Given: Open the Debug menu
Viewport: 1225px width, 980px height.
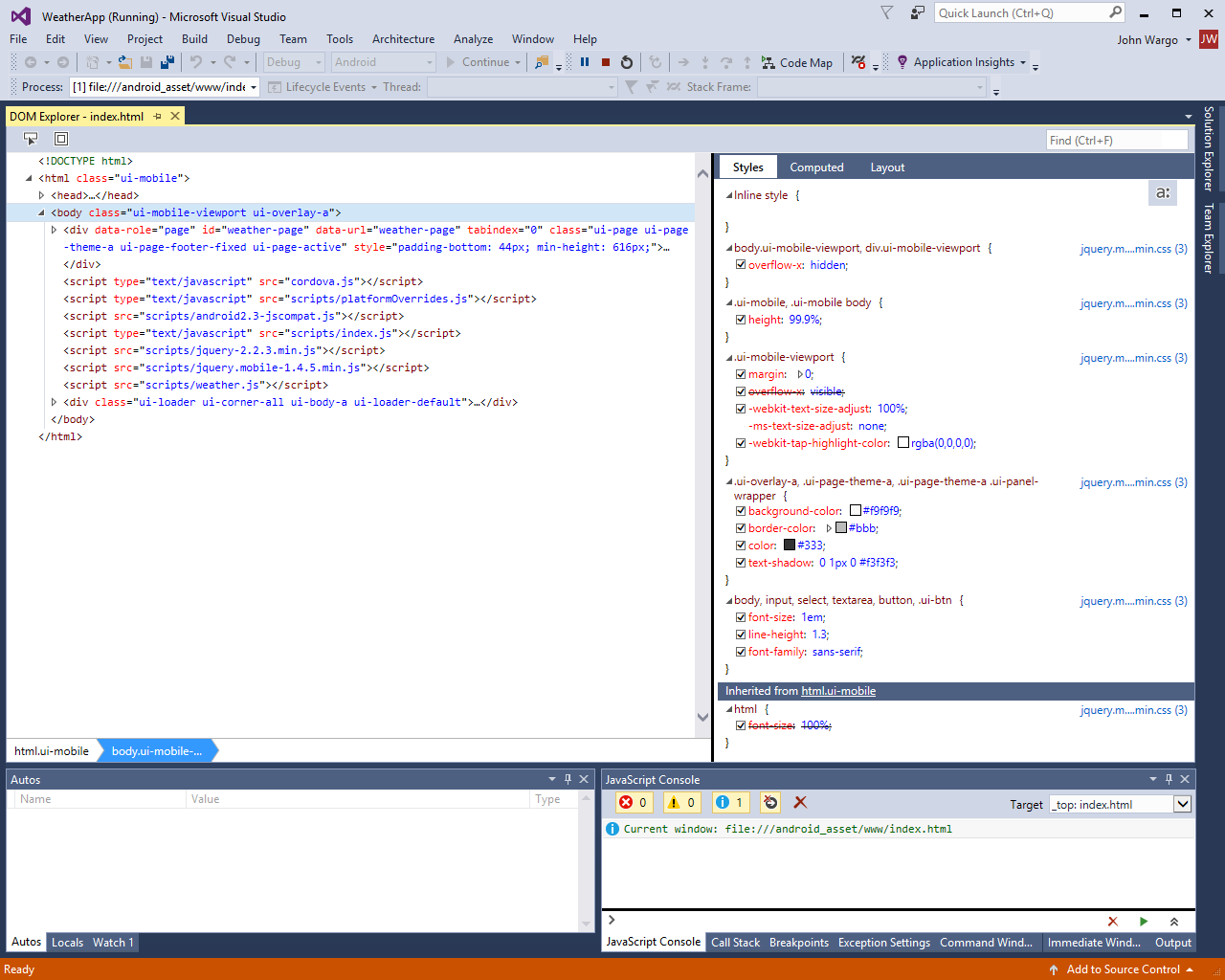Looking at the screenshot, I should (x=243, y=39).
